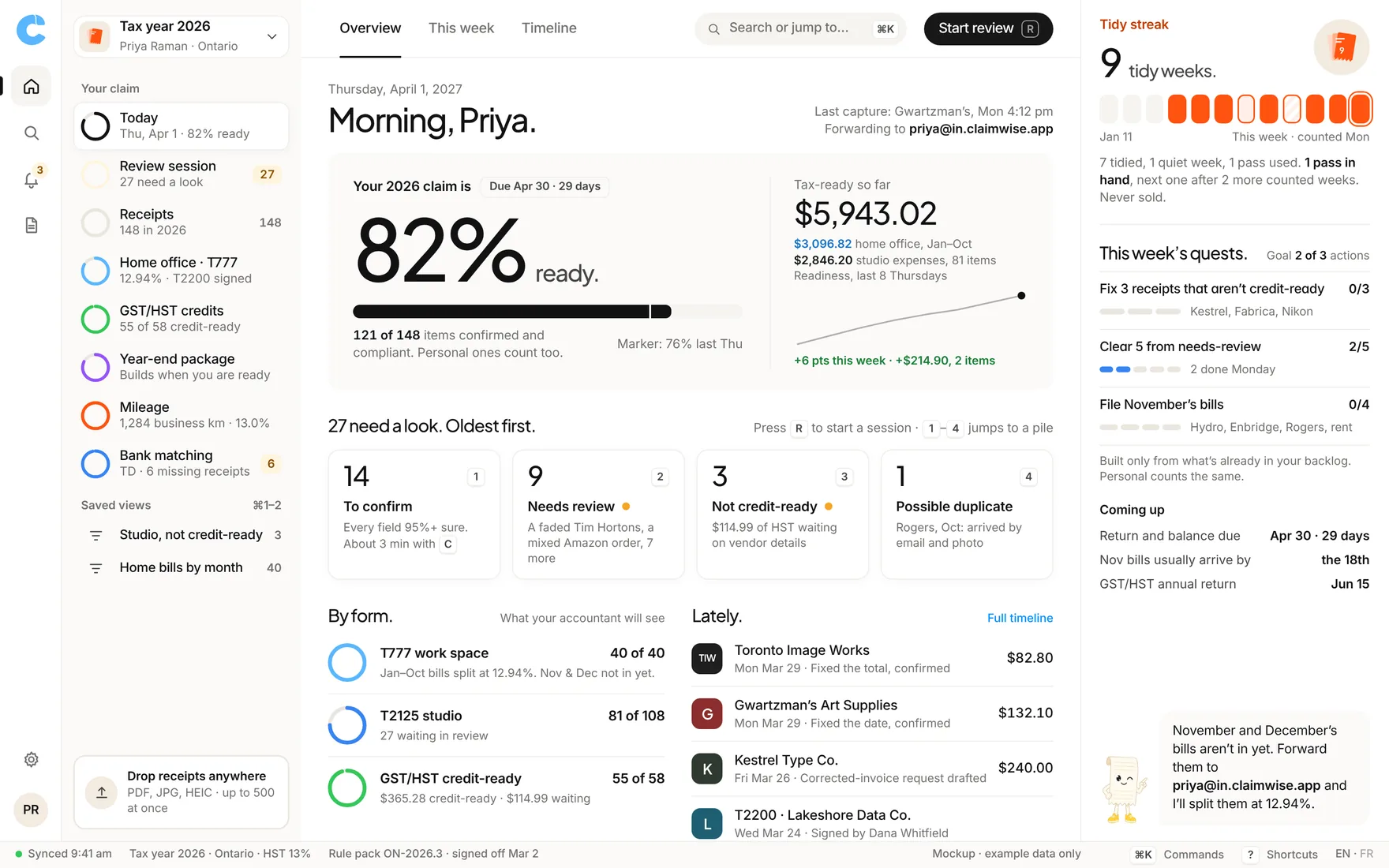The width and height of the screenshot is (1389, 868).
Task: Open the To confirm pile card
Action: click(414, 514)
